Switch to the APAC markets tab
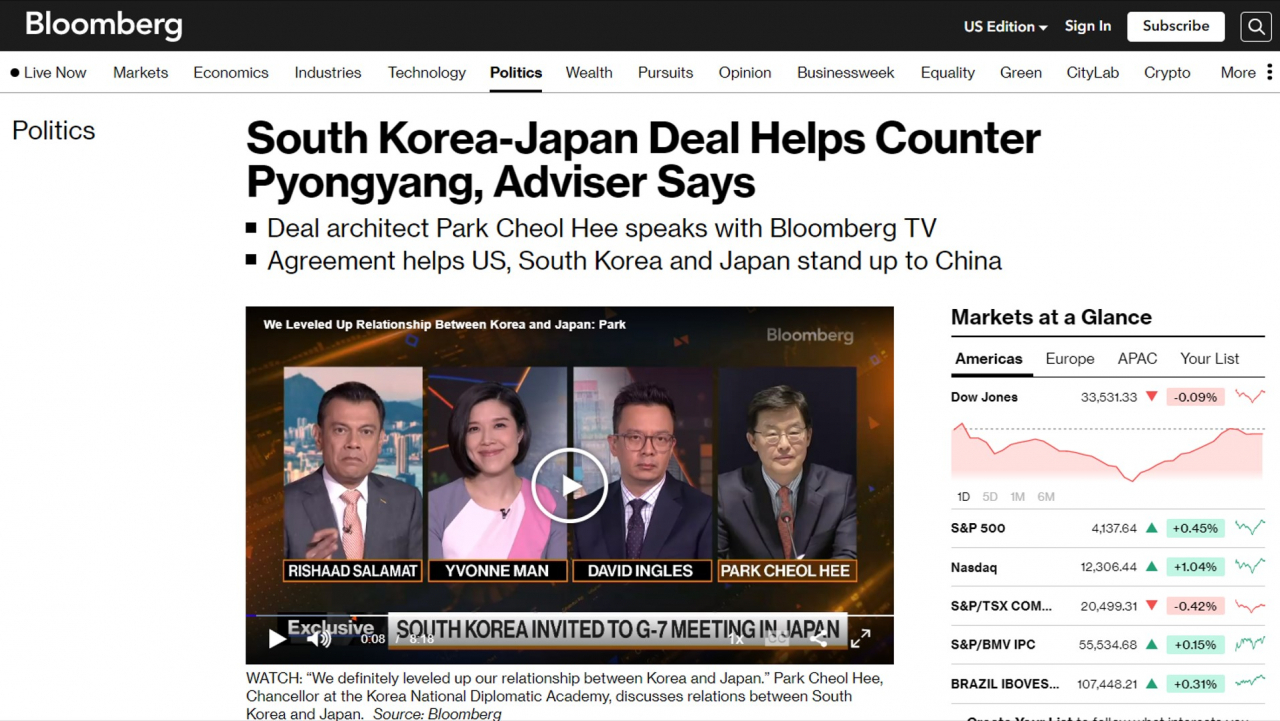The width and height of the screenshot is (1280, 721). click(1137, 359)
